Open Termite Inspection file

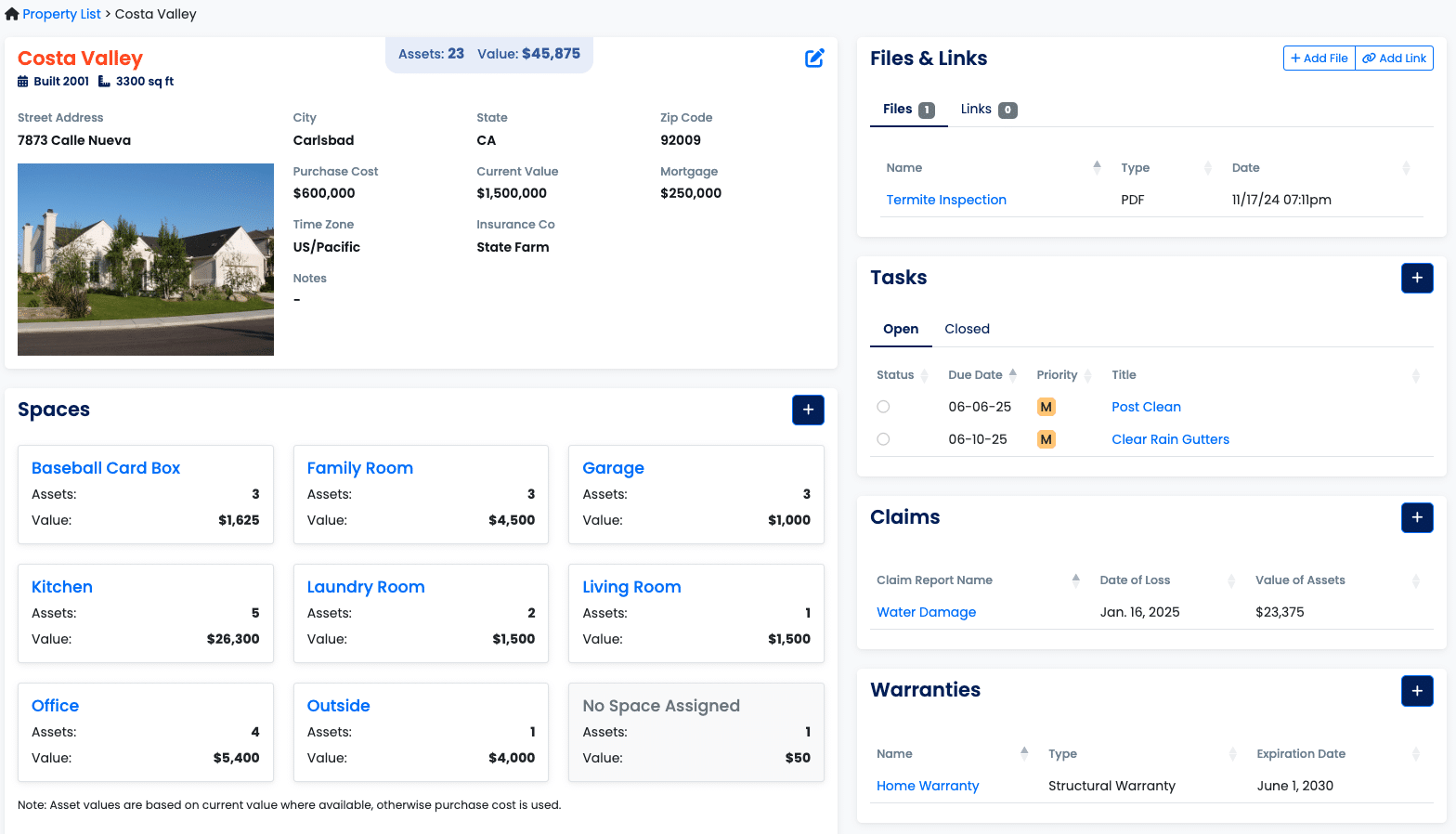946,200
